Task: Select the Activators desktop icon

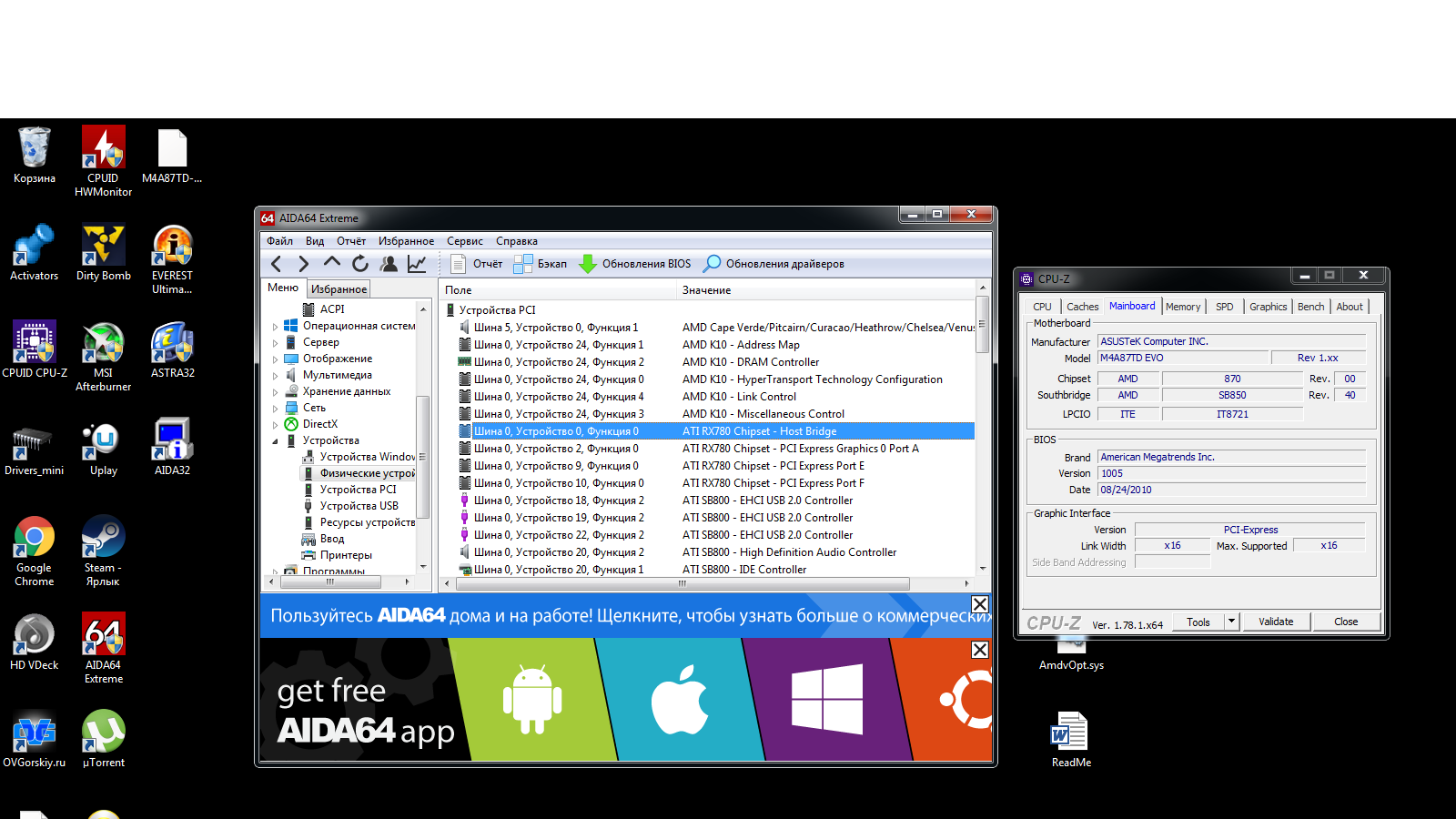Action: 35,253
